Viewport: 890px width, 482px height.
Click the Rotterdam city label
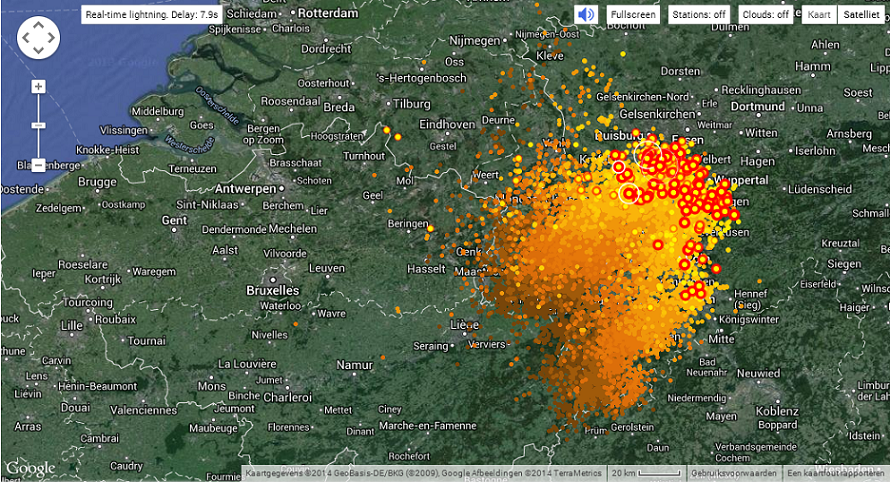click(x=328, y=13)
